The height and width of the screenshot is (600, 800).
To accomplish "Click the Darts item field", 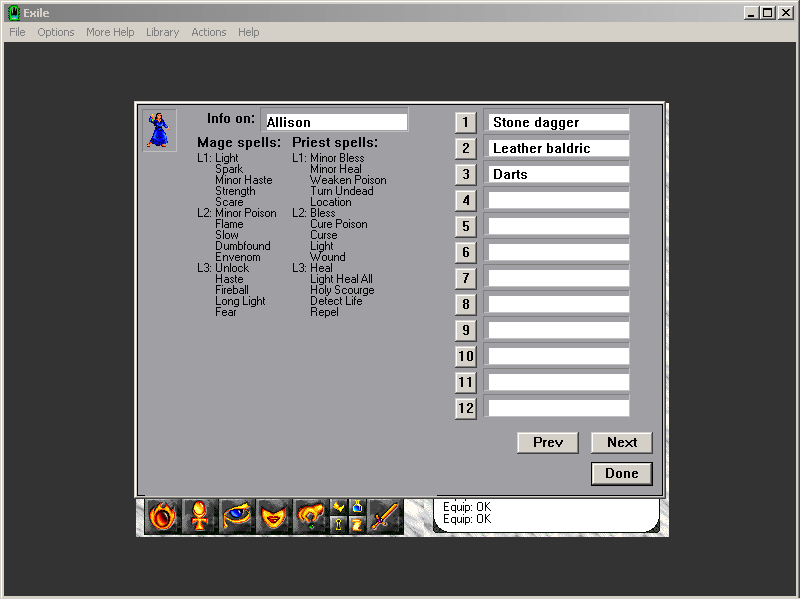I will [557, 174].
